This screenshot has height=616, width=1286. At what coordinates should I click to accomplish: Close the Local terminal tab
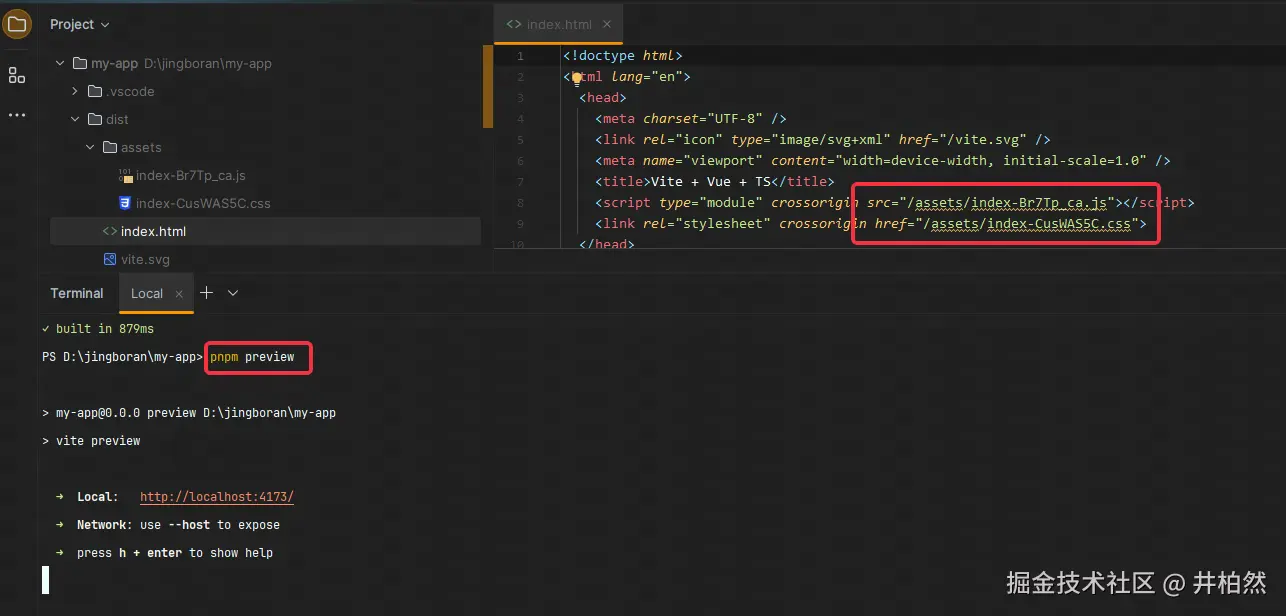179,294
